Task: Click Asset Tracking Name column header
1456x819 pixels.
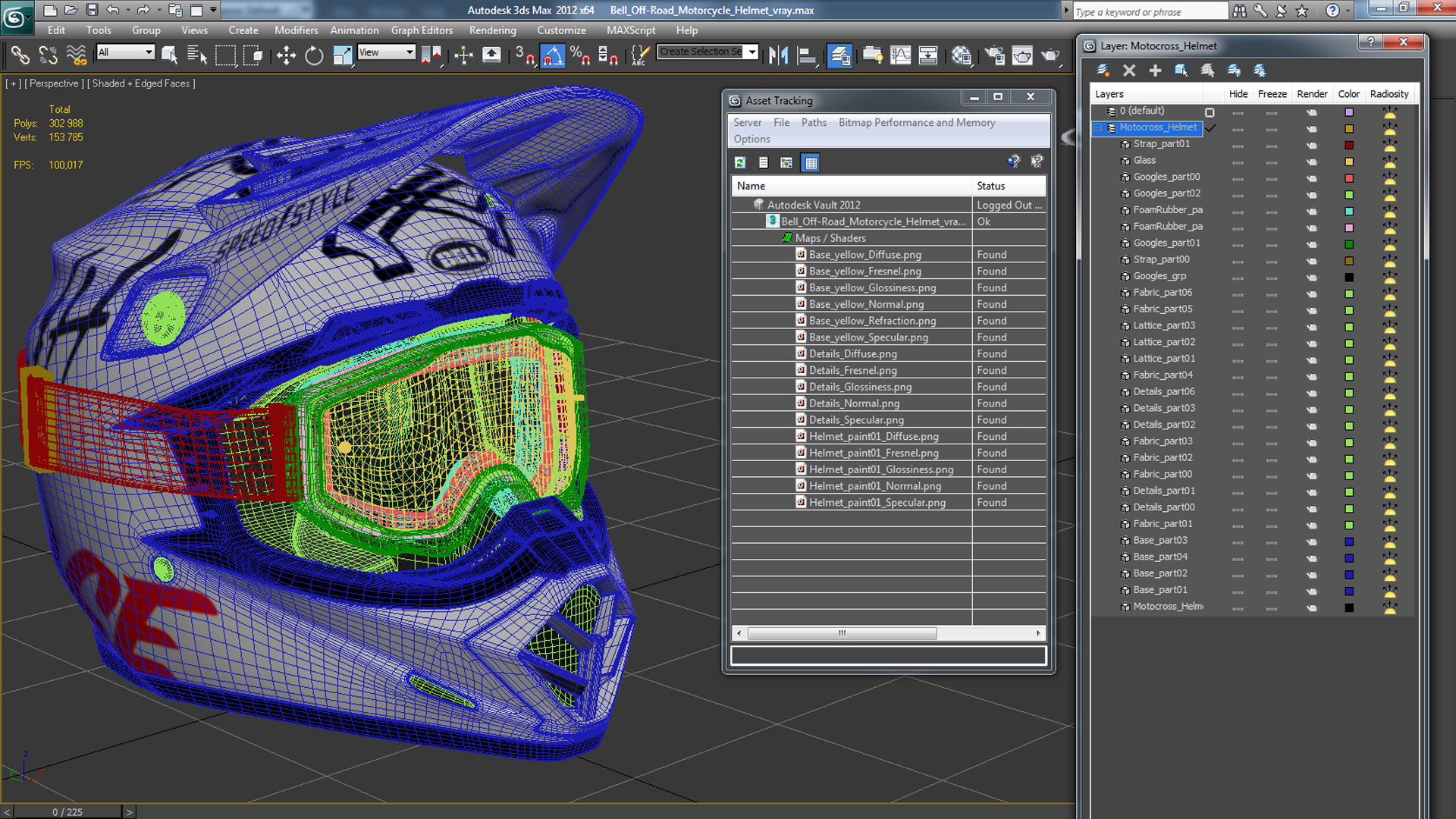Action: click(x=851, y=186)
